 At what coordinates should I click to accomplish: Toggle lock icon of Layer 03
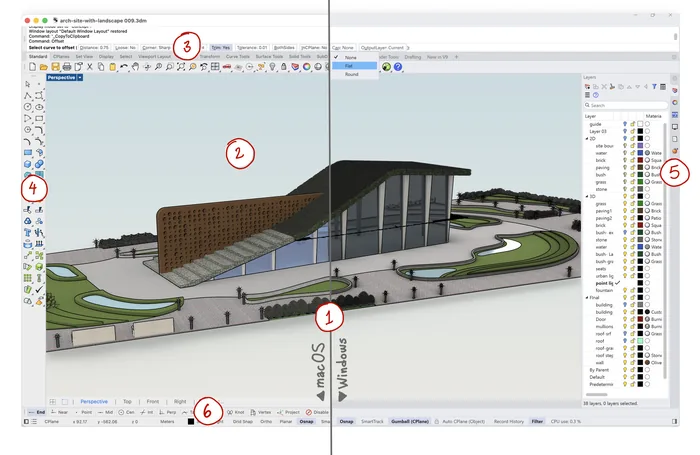coord(633,131)
